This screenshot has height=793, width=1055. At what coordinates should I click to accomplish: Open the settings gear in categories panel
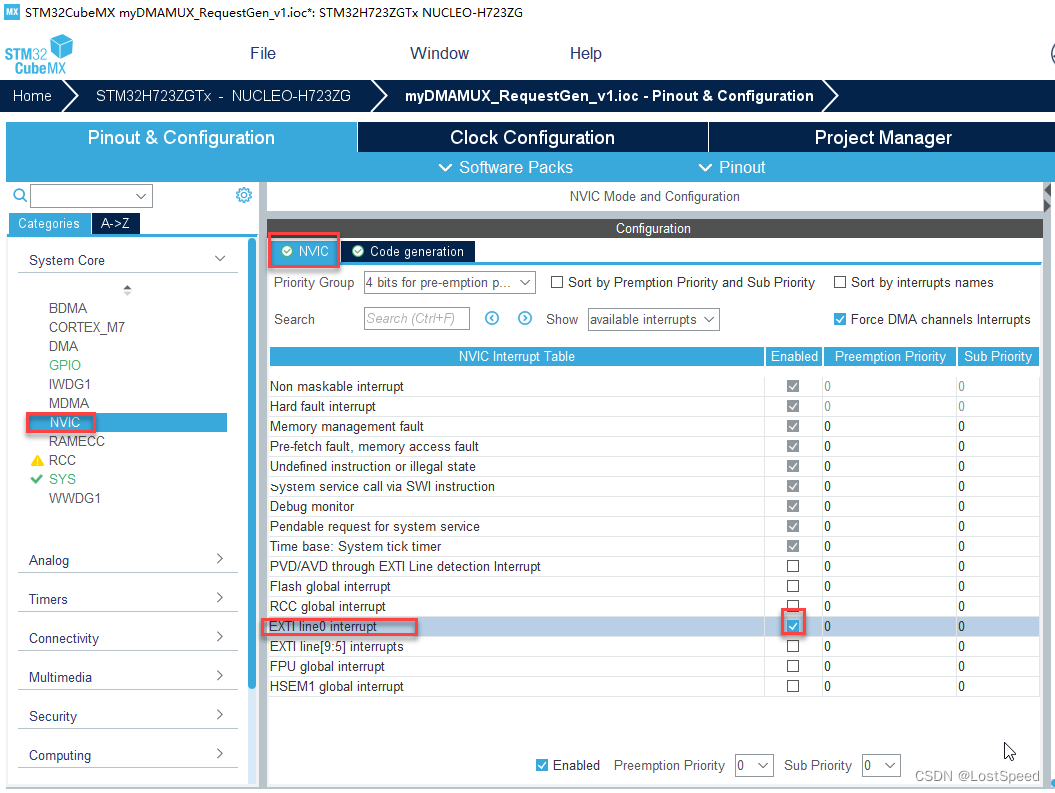pos(244,195)
